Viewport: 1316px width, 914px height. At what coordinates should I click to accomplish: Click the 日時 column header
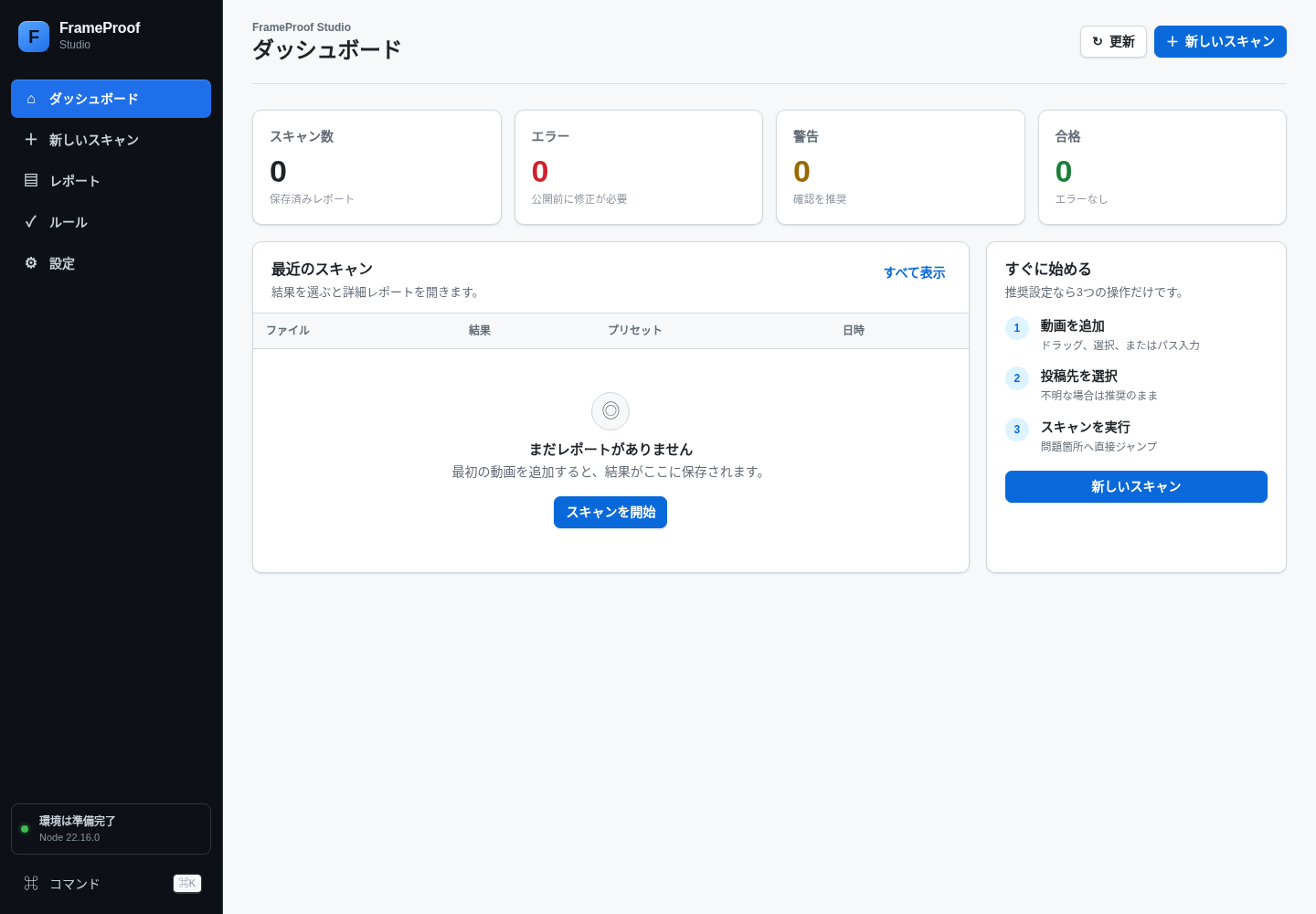click(854, 330)
